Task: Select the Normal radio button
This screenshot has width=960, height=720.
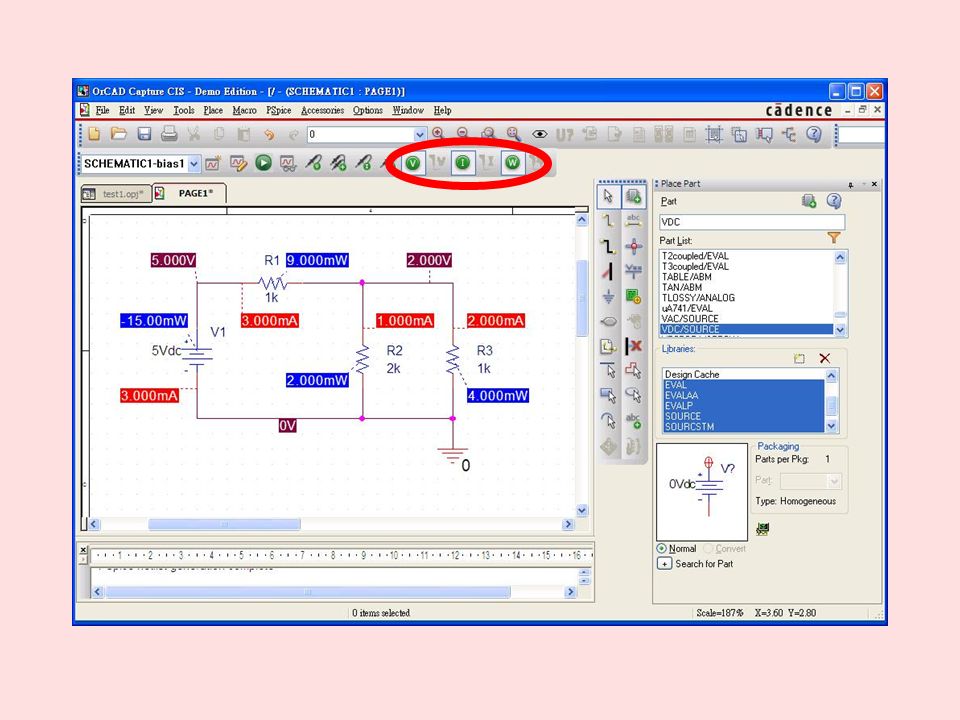Action: pos(661,549)
